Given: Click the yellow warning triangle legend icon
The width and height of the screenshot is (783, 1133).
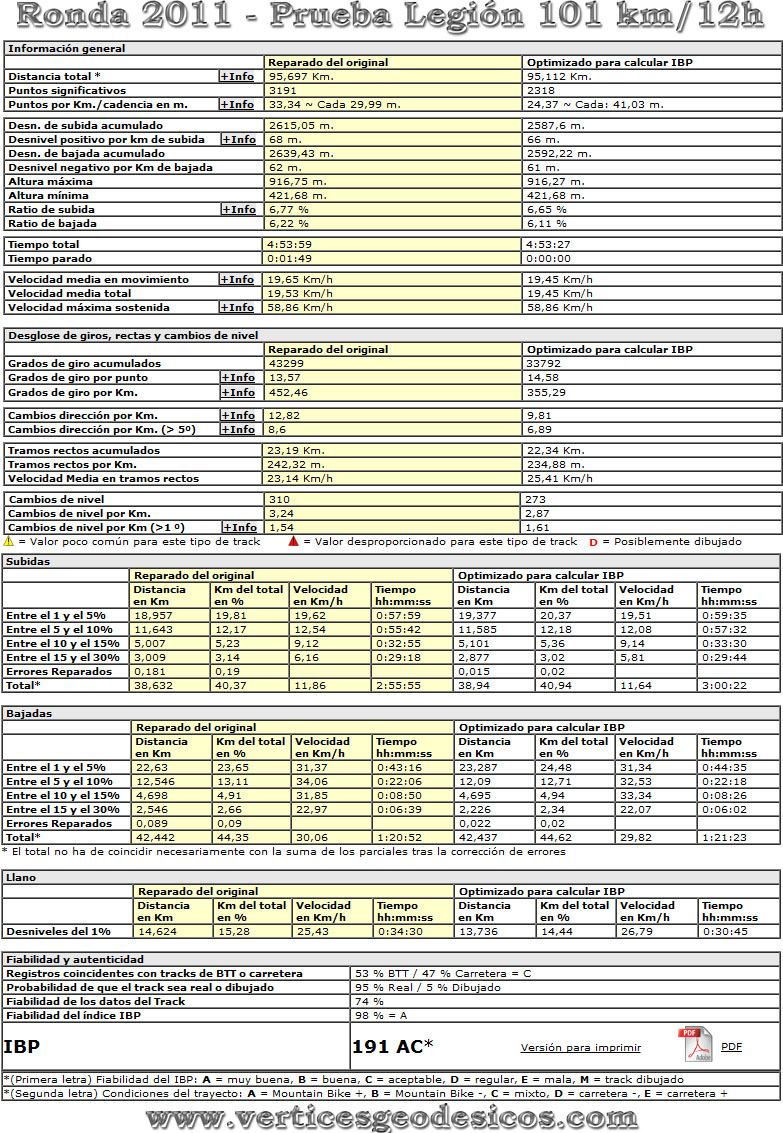Looking at the screenshot, I should (x=8, y=541).
